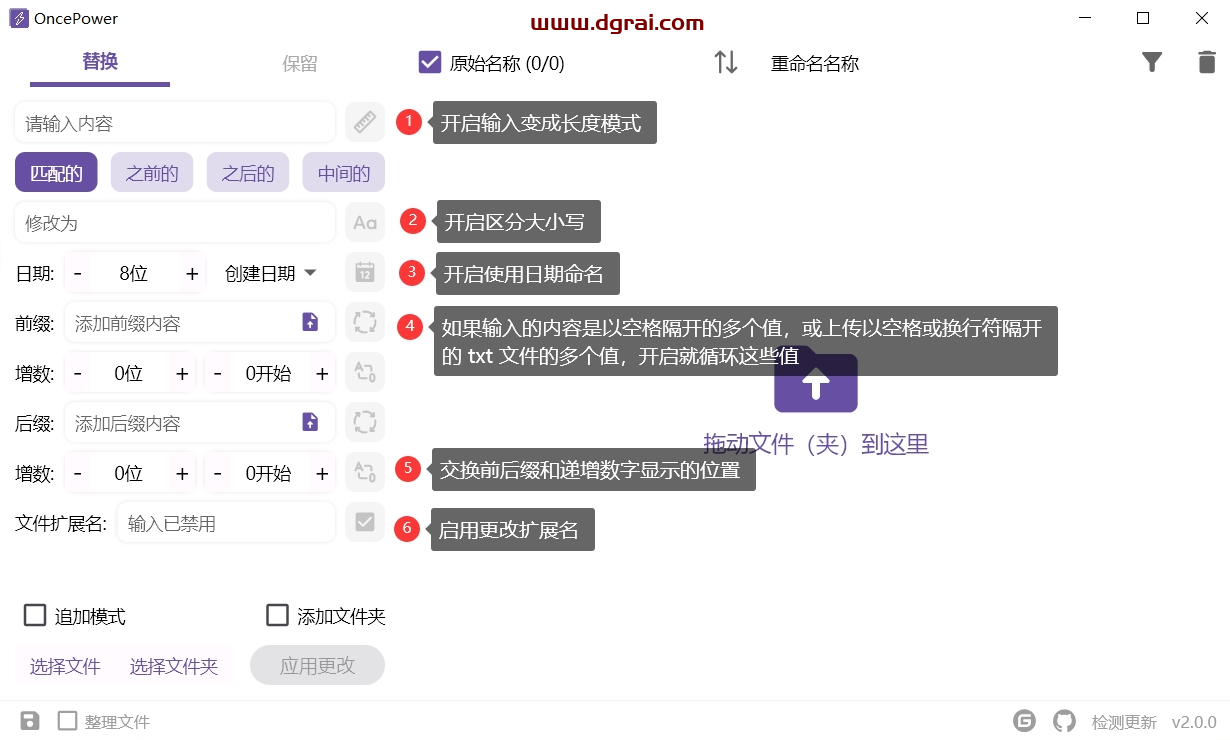
Task: Click the trash delete icon
Action: (1207, 62)
